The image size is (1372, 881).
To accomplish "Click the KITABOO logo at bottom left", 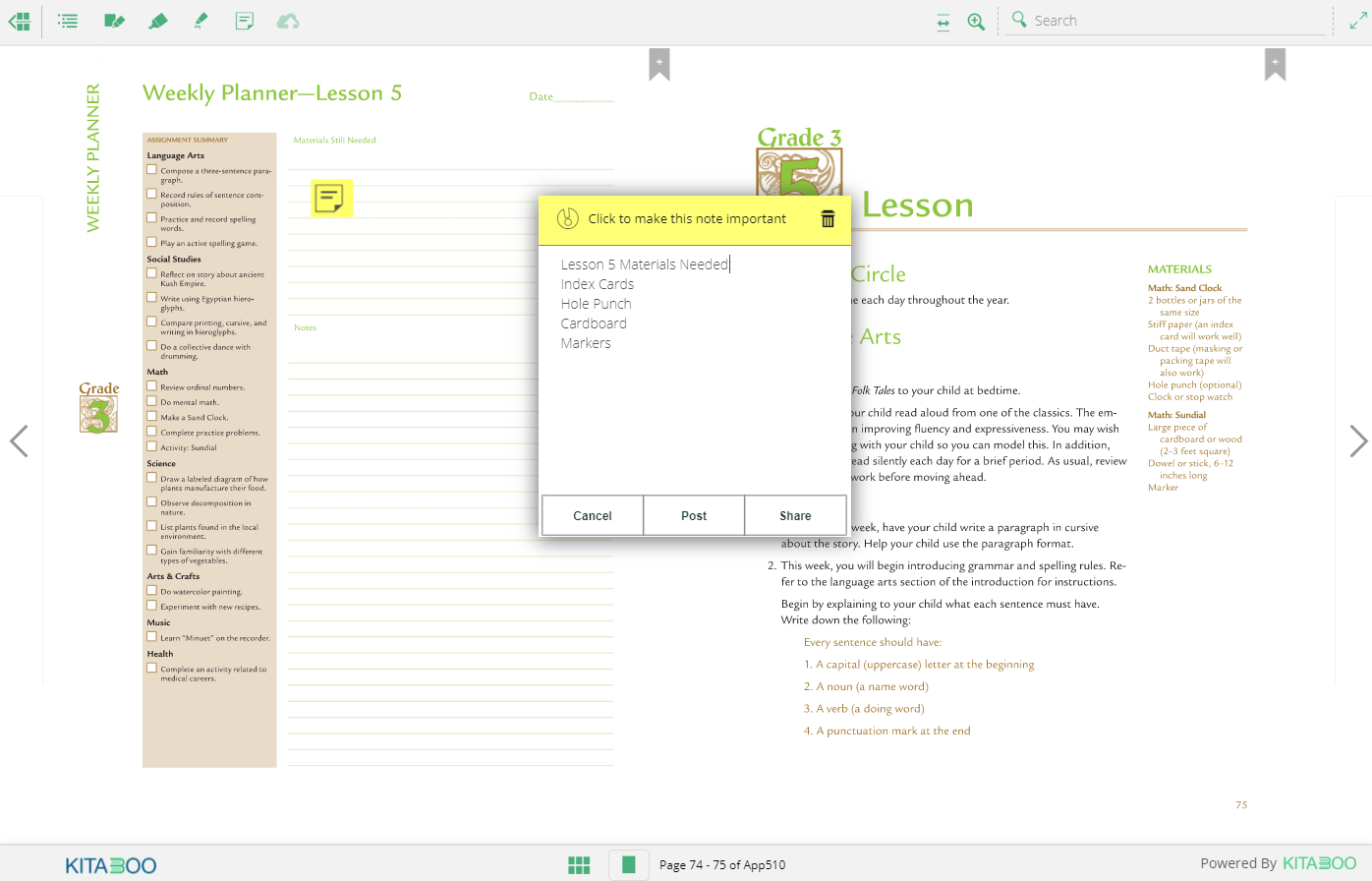I will tap(111, 865).
